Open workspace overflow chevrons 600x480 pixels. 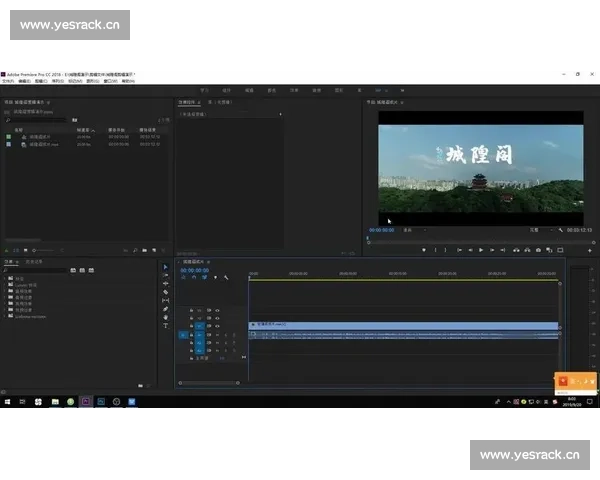coord(402,91)
